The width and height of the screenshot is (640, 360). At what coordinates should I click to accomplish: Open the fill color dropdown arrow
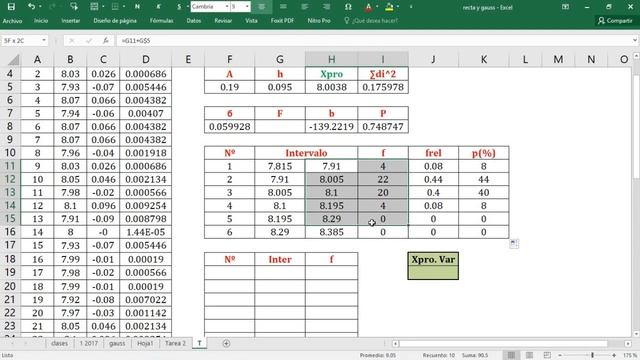(x=398, y=7)
